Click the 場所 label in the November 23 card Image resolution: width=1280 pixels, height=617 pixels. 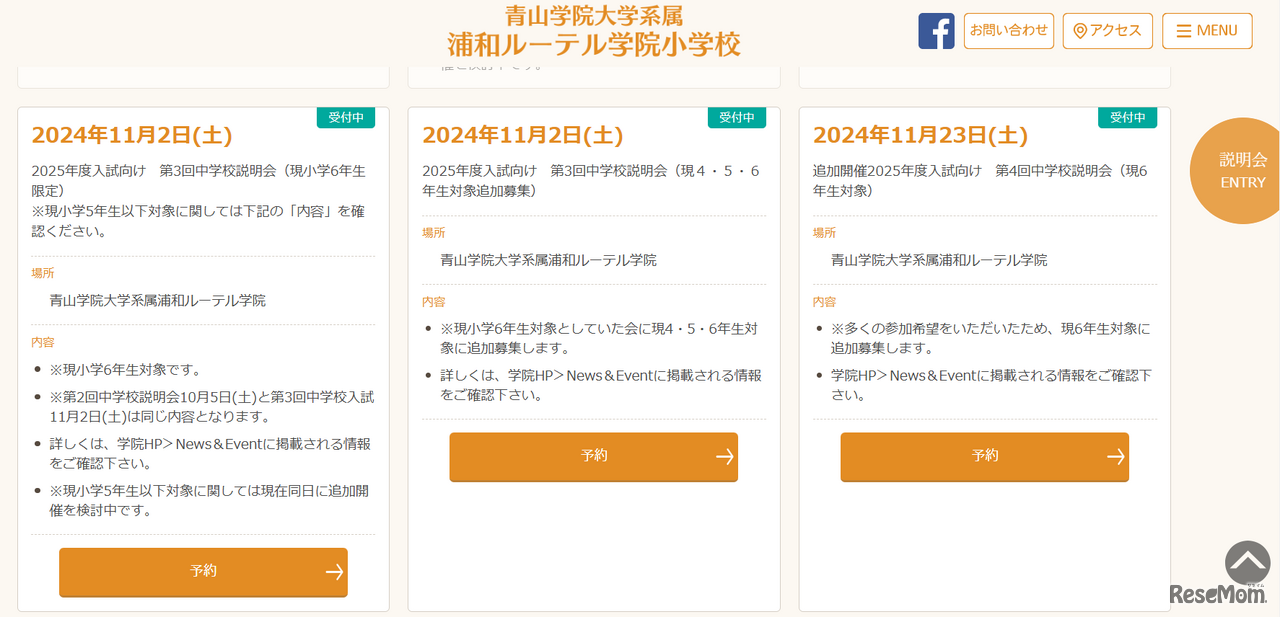(824, 232)
